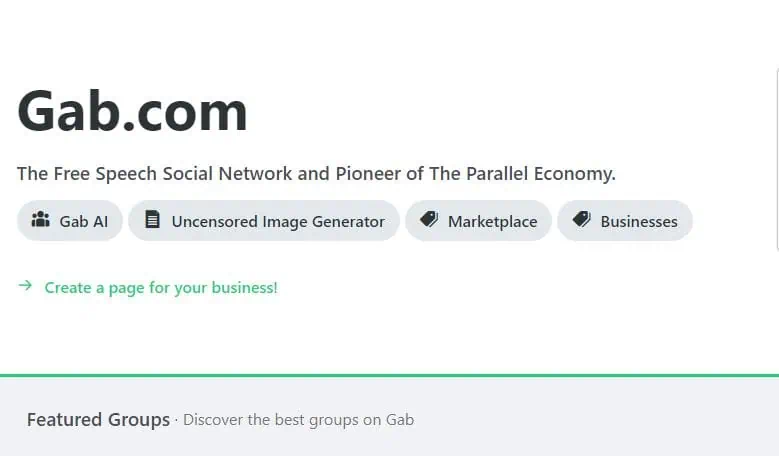Go to the Marketplace pill button
779x456 pixels.
click(478, 221)
